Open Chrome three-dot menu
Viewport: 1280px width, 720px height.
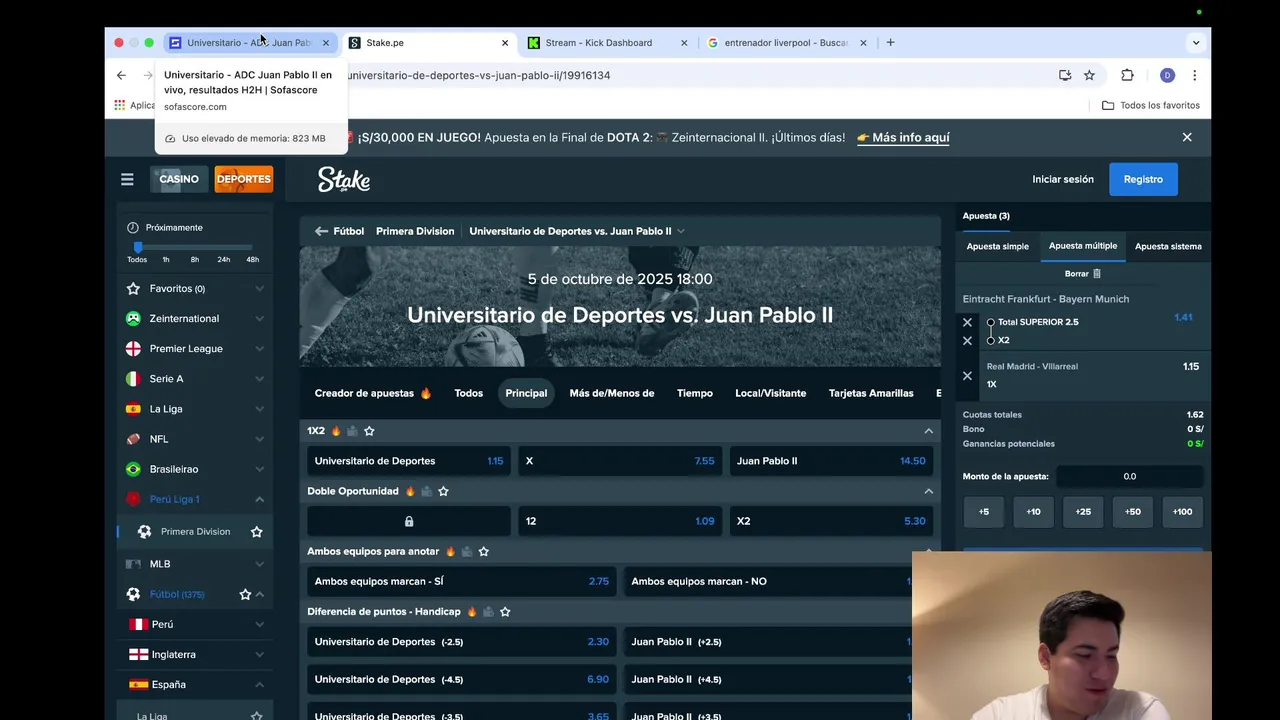click(x=1194, y=75)
